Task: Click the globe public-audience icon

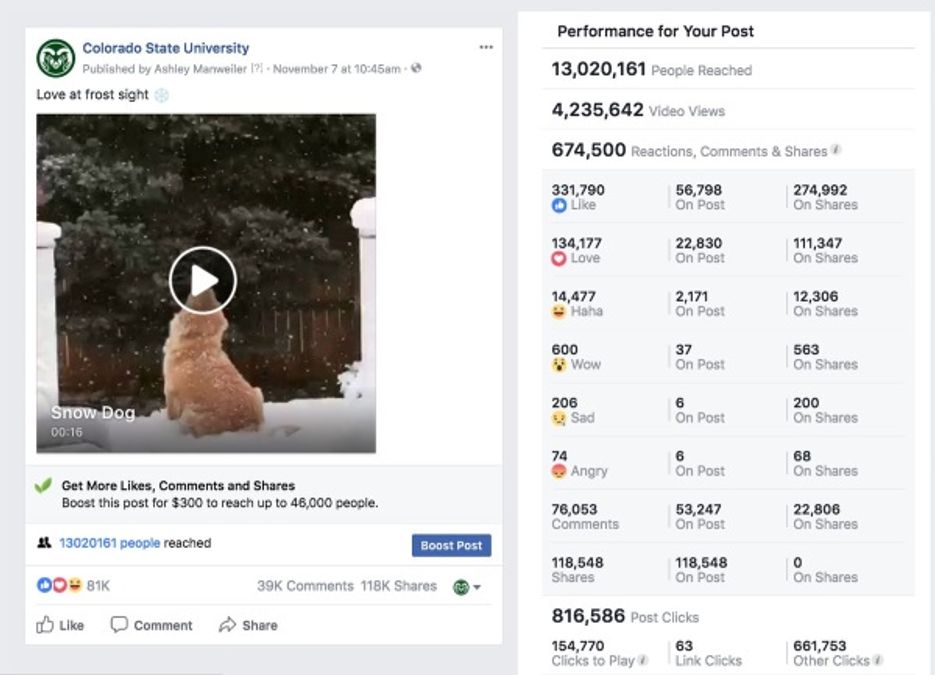Action: point(416,68)
